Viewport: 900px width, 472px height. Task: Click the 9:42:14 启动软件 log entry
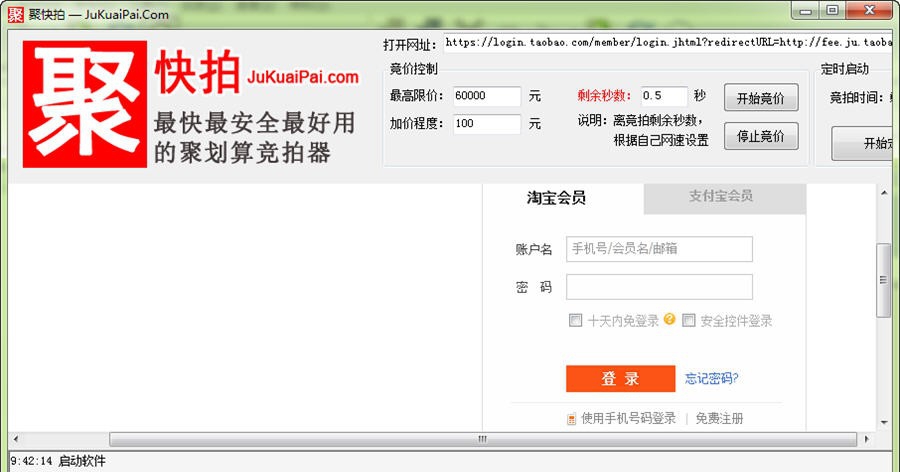[58, 461]
